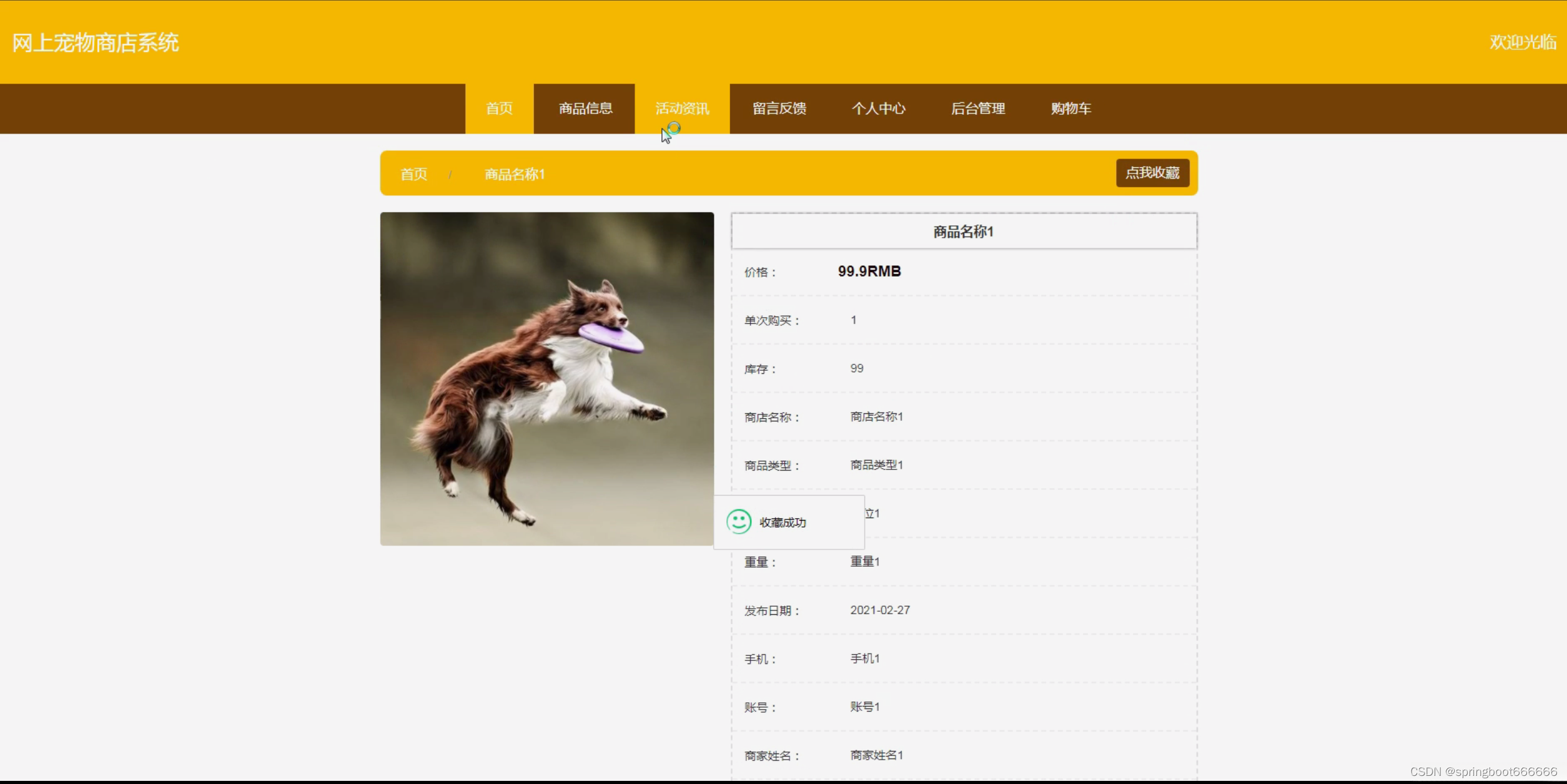This screenshot has width=1567, height=784.
Task: Open 后台管理 from the navigation bar
Action: pos(977,109)
